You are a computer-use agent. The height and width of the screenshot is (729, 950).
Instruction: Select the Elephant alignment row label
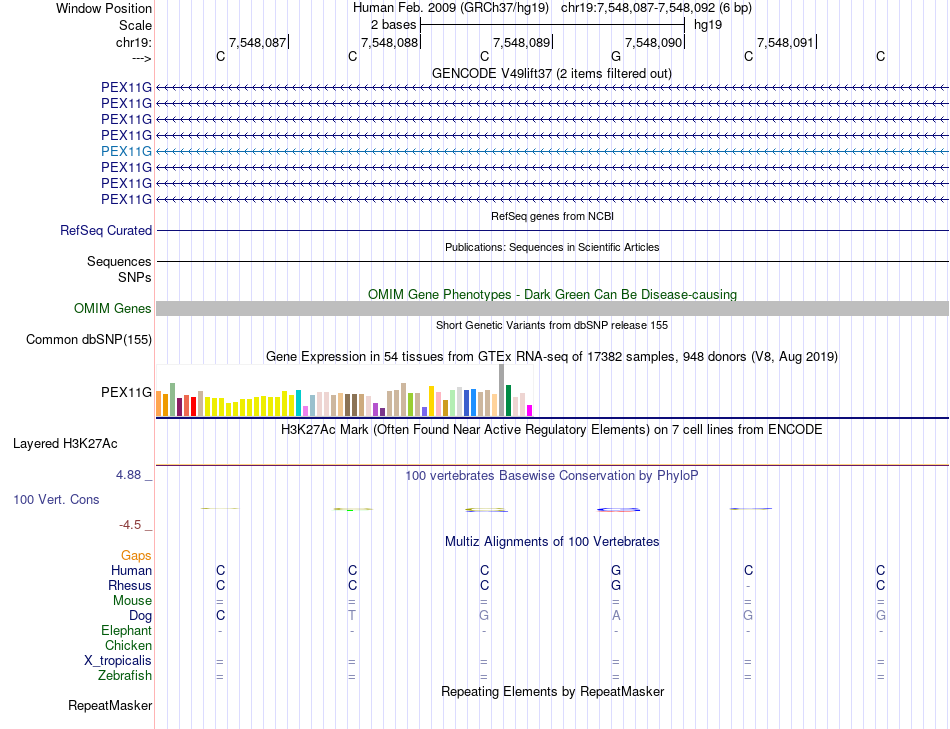pos(126,631)
